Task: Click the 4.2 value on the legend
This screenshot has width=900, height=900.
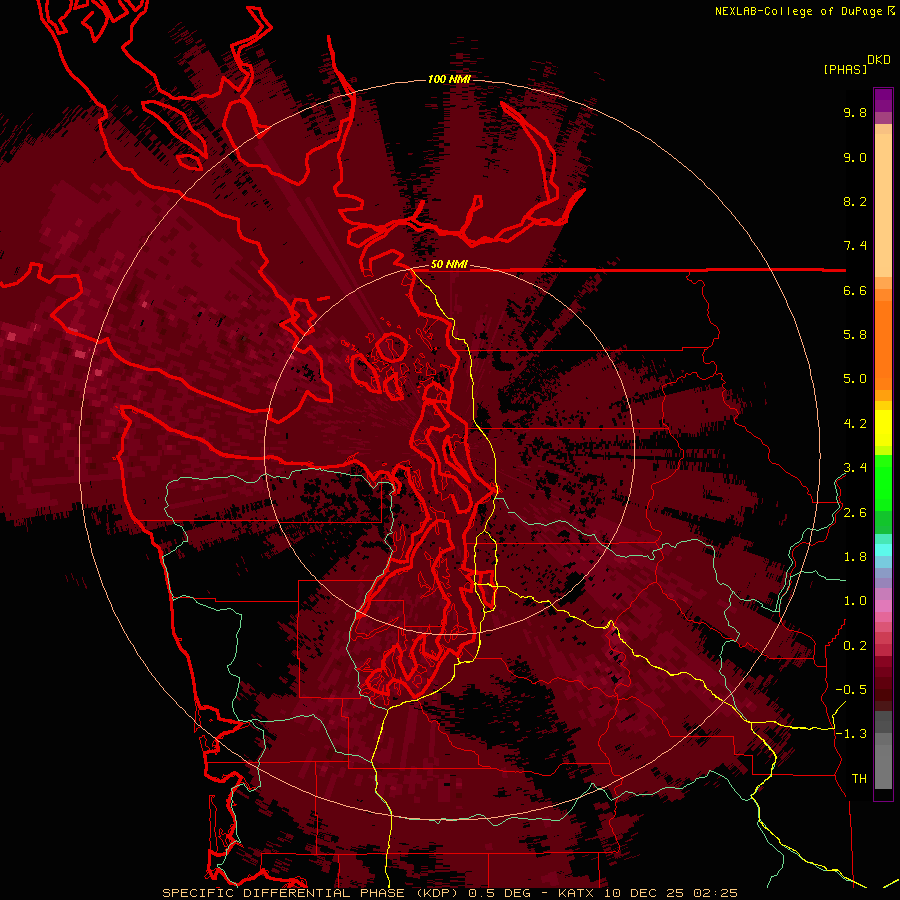Action: [855, 424]
